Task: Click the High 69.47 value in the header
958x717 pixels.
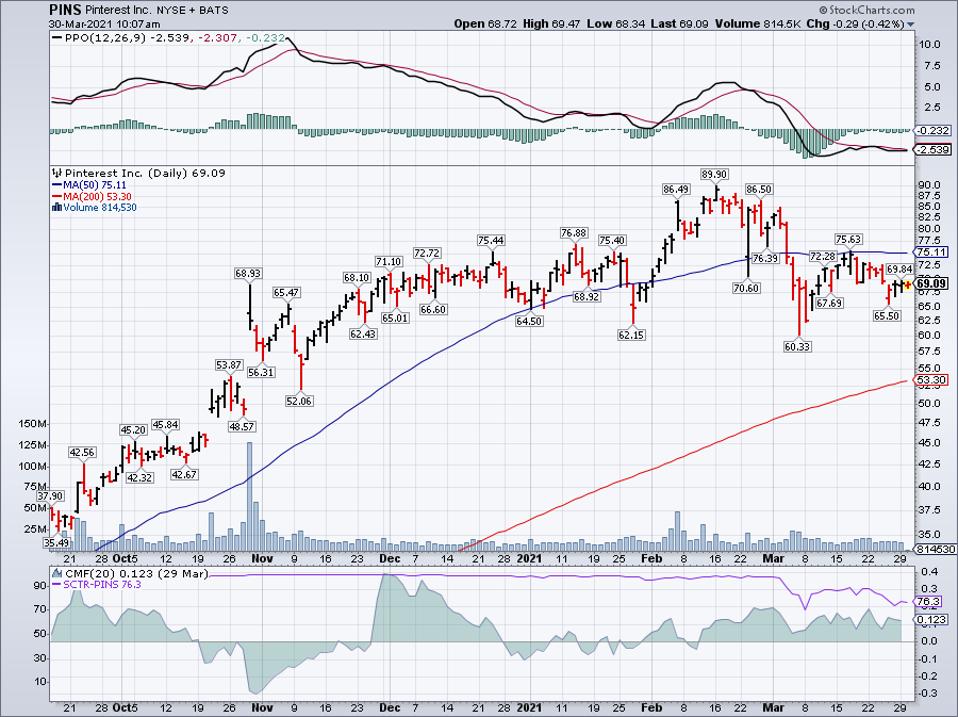Action: (552, 24)
